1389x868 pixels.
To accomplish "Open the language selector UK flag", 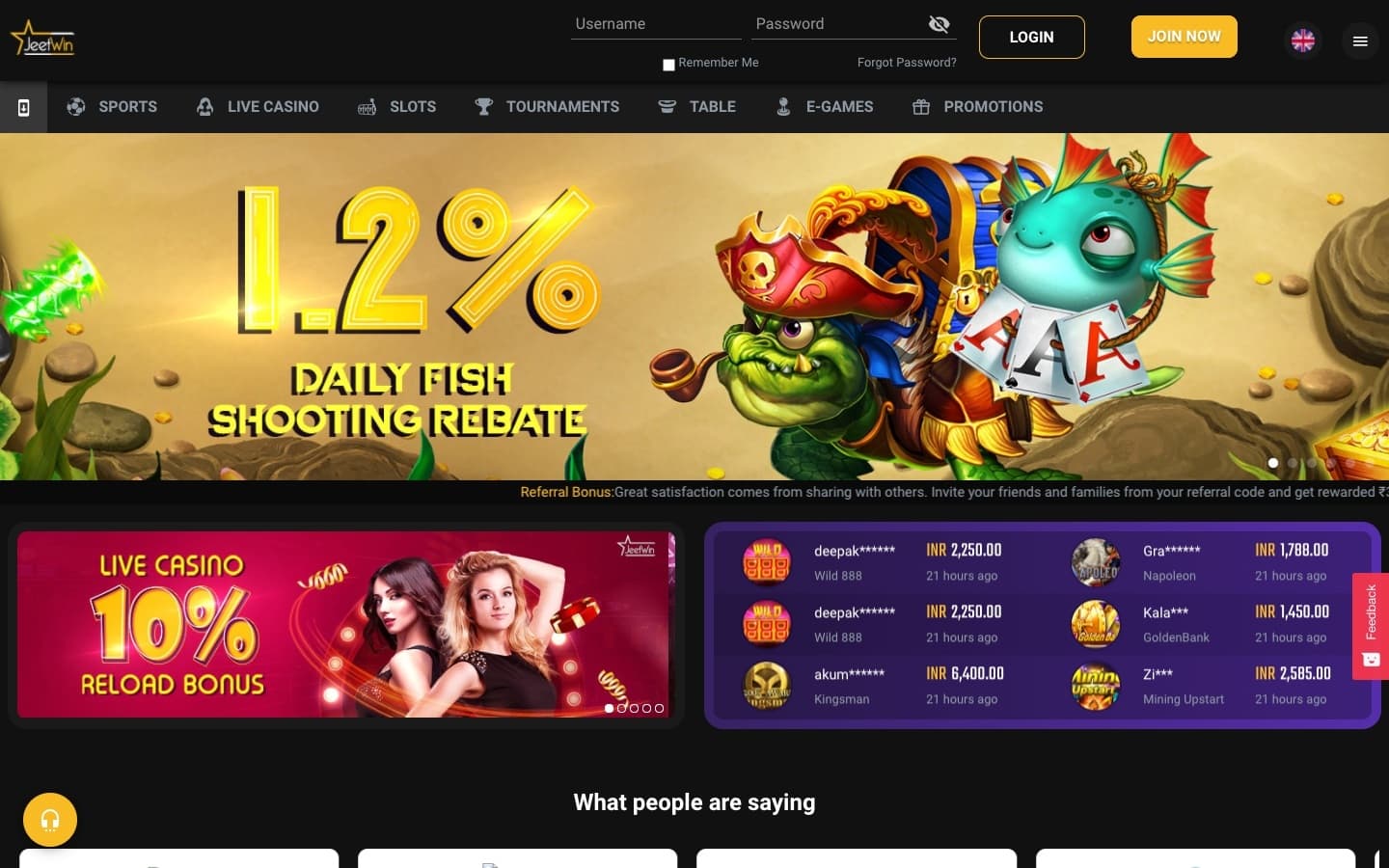I will click(1303, 41).
